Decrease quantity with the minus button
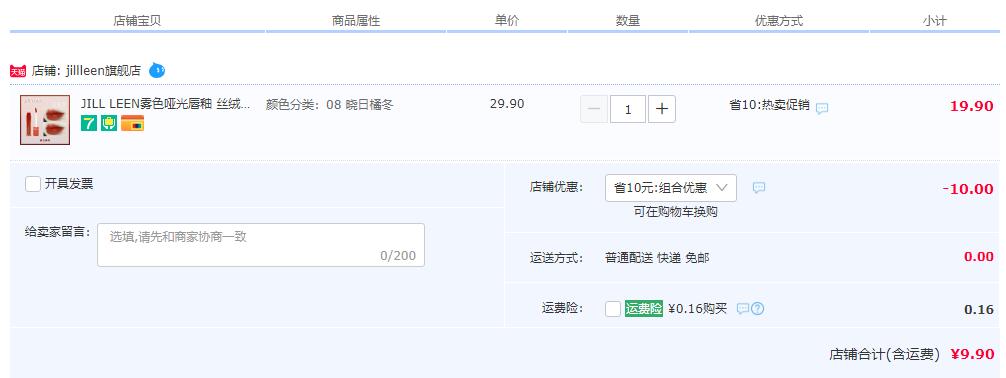1006x378 pixels. [x=593, y=109]
